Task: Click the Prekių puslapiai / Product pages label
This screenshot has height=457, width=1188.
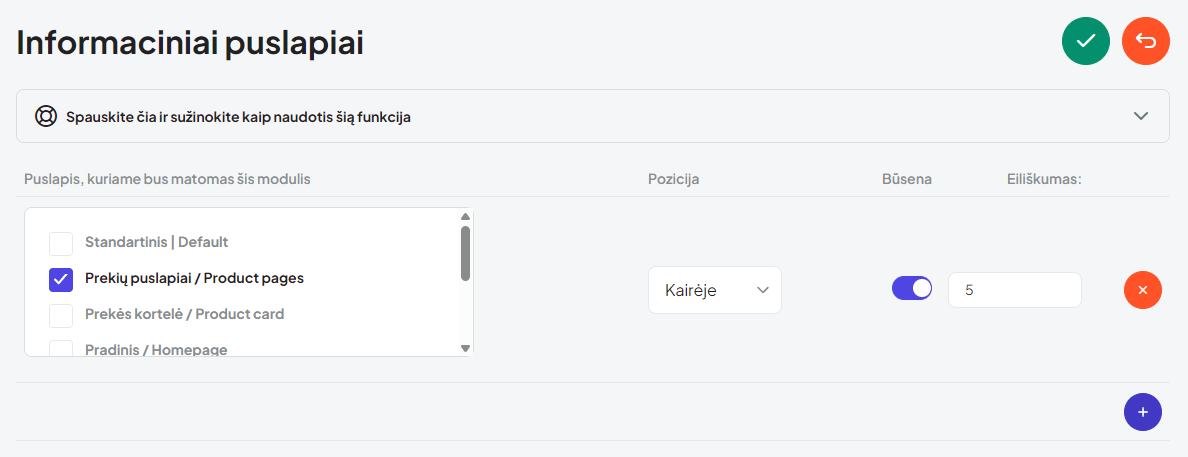Action: [x=194, y=278]
